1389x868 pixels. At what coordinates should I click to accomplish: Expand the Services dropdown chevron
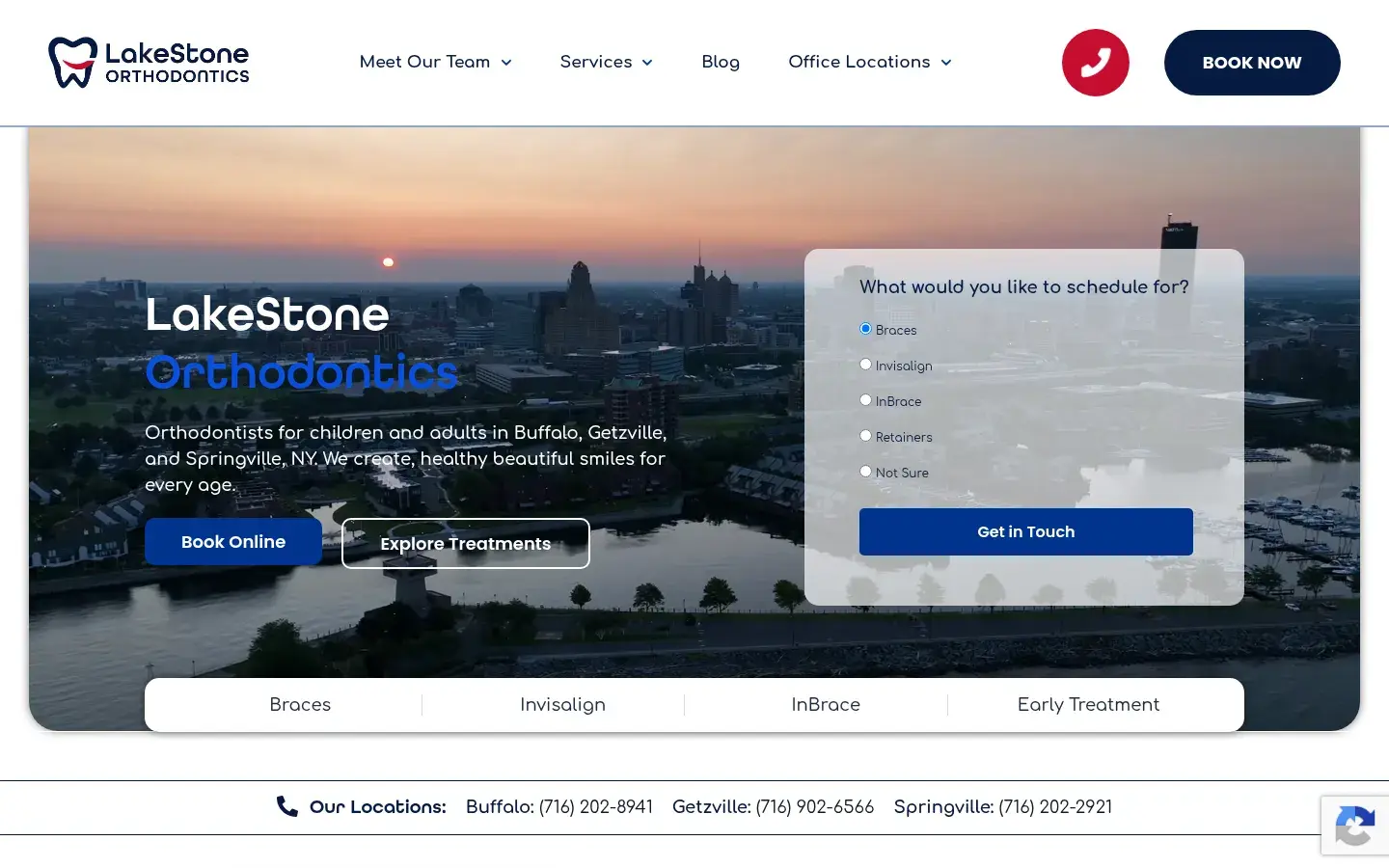pyautogui.click(x=647, y=63)
